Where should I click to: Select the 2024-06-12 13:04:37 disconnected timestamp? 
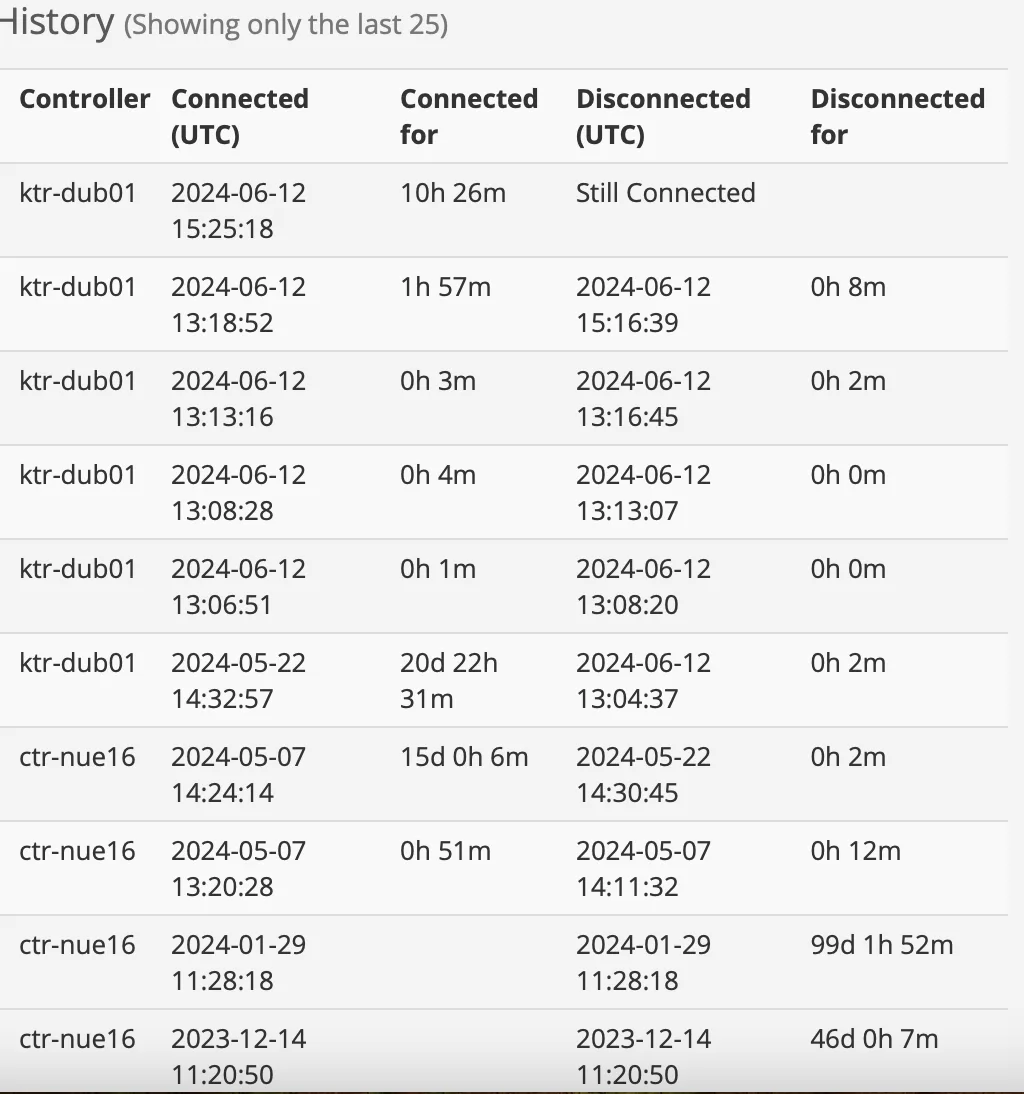(x=643, y=680)
